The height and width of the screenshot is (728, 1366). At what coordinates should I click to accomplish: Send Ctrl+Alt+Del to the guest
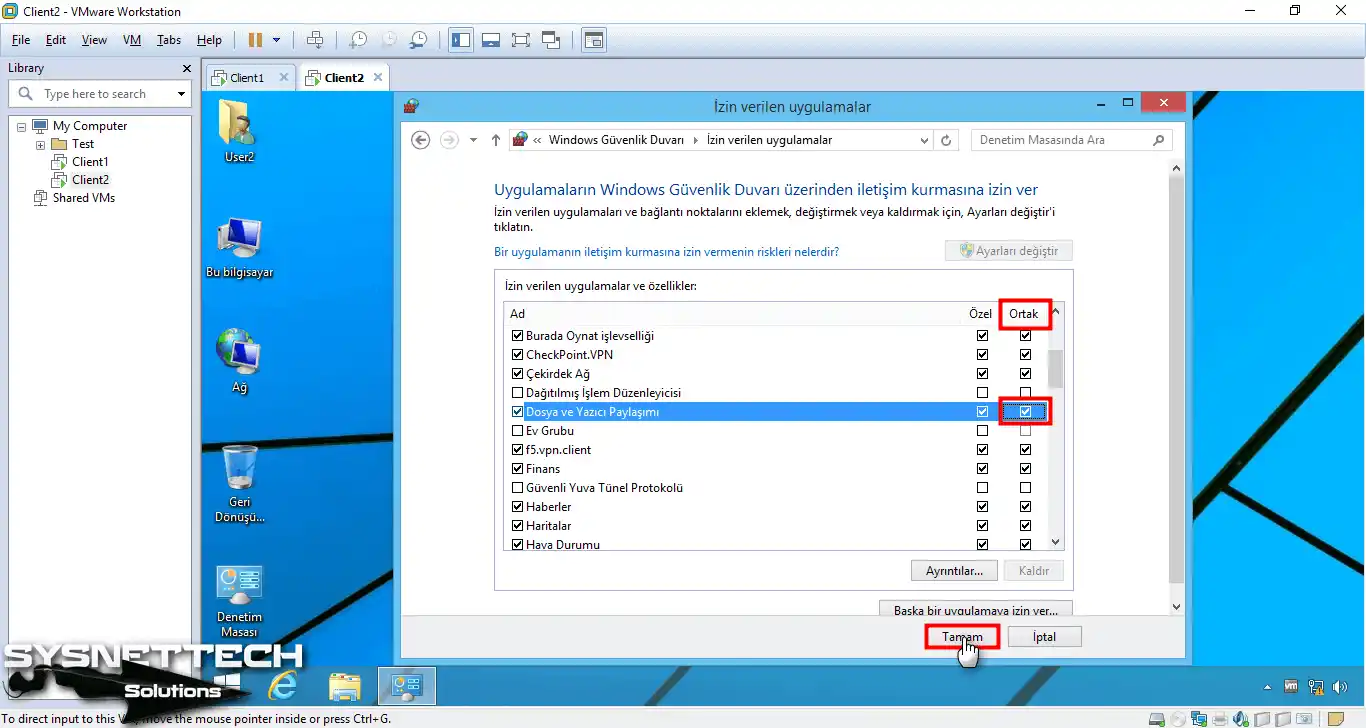[x=315, y=40]
